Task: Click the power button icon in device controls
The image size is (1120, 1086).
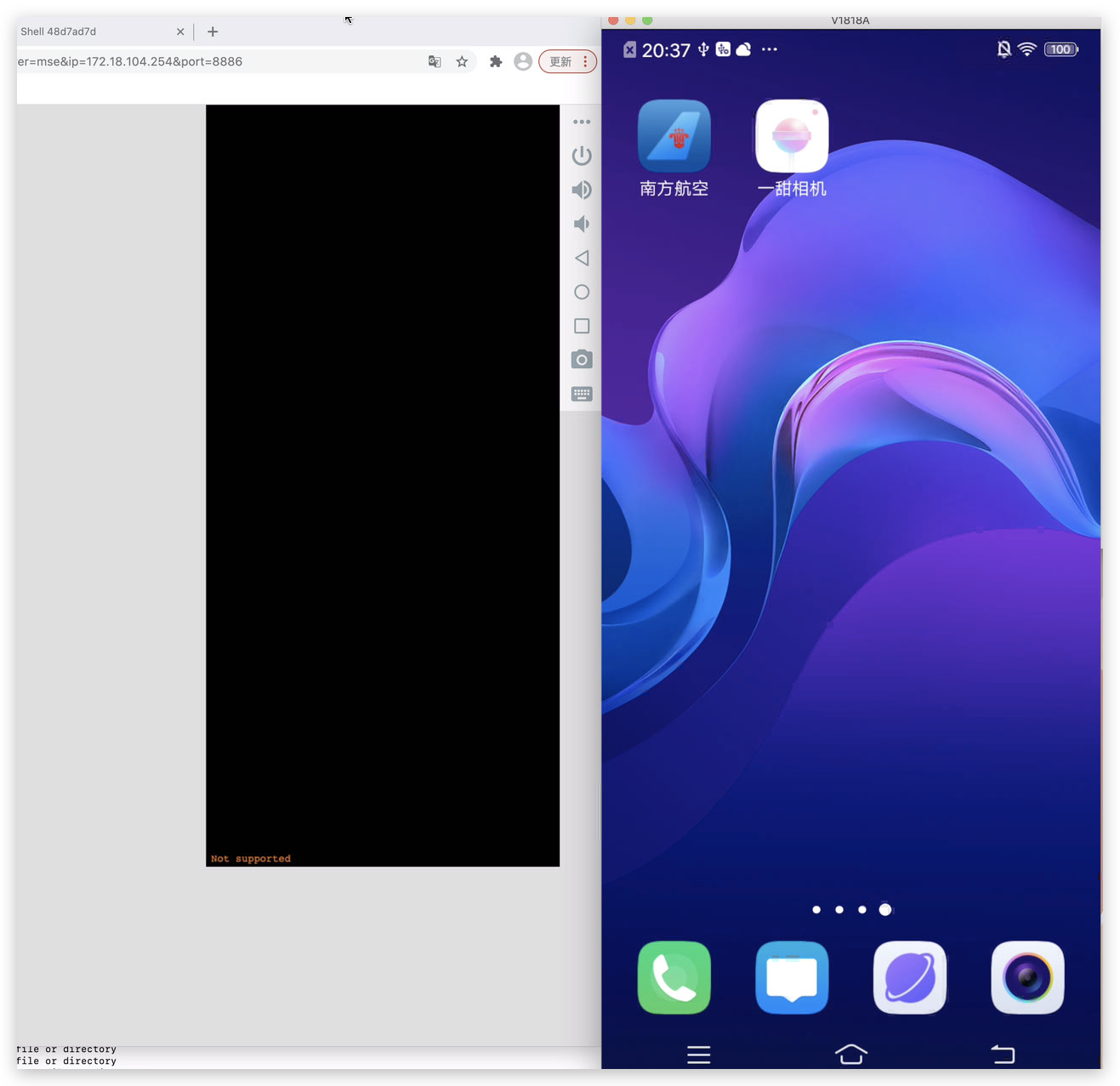Action: [x=582, y=156]
